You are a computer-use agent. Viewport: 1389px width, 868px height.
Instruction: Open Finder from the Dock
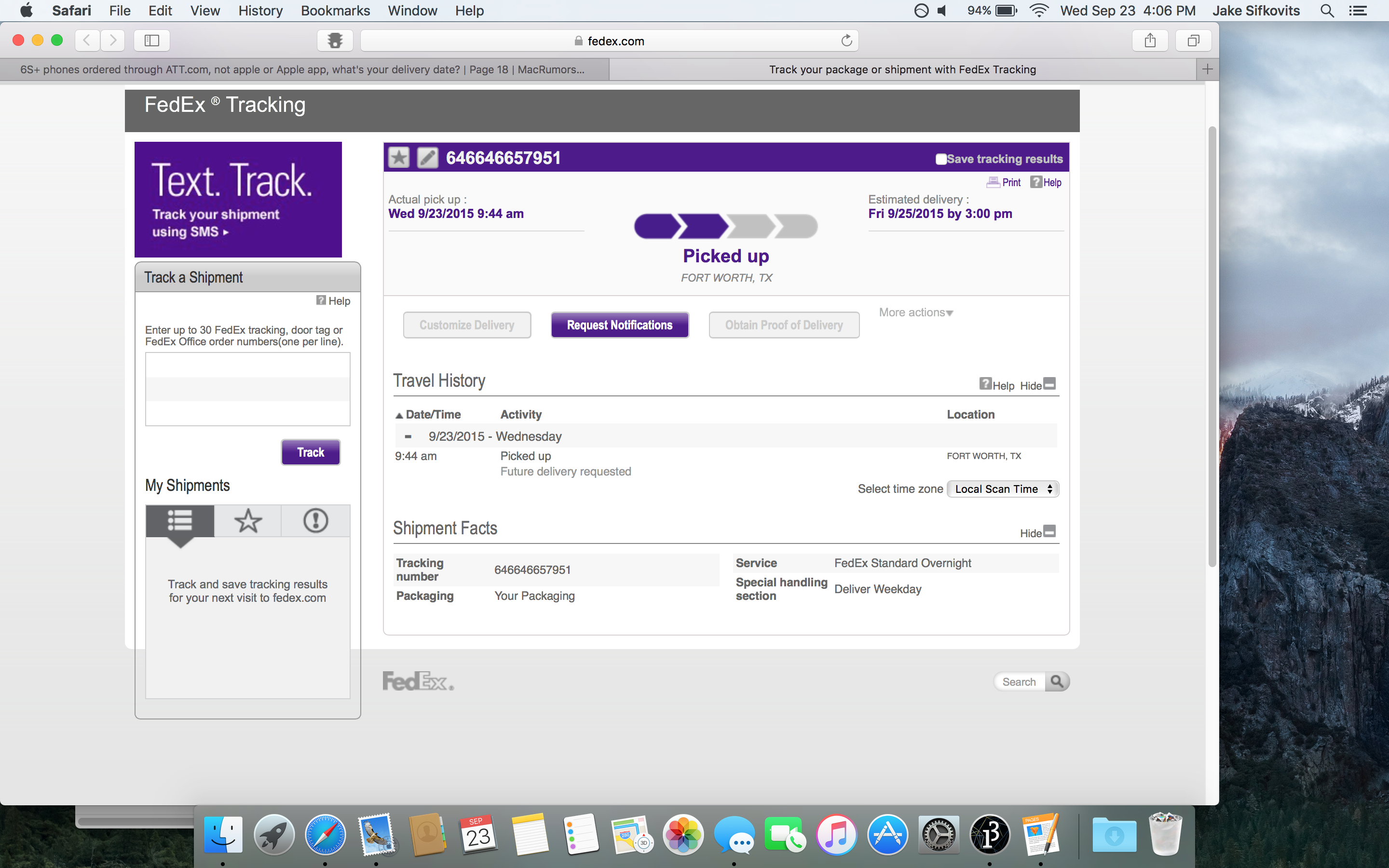click(223, 834)
